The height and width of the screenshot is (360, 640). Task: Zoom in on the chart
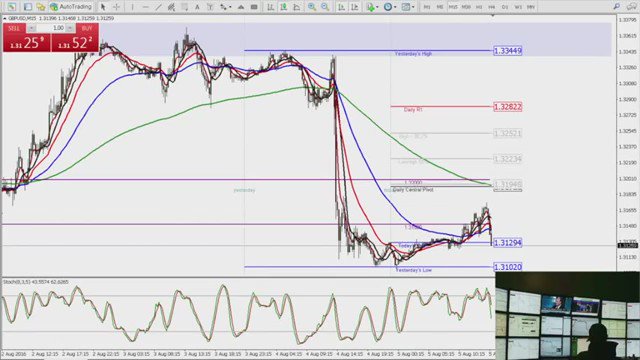[x=312, y=7]
